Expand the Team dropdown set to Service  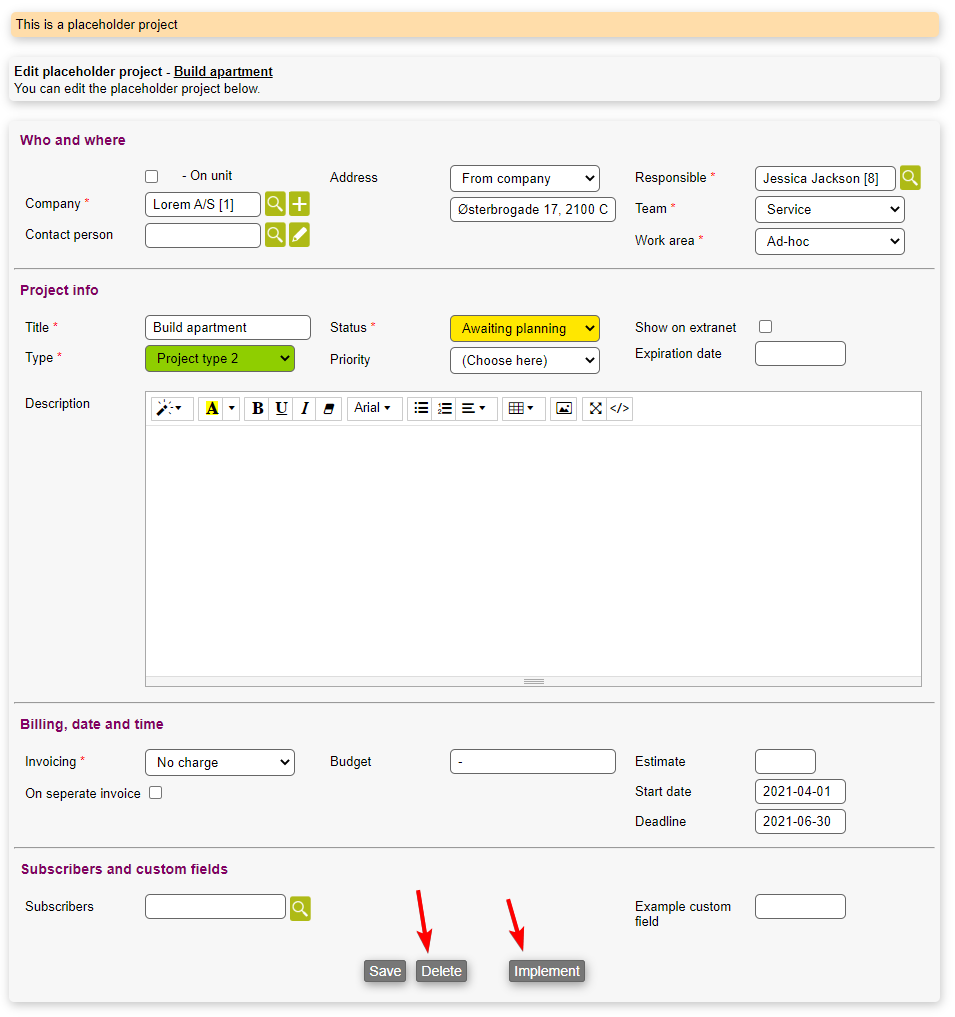829,210
